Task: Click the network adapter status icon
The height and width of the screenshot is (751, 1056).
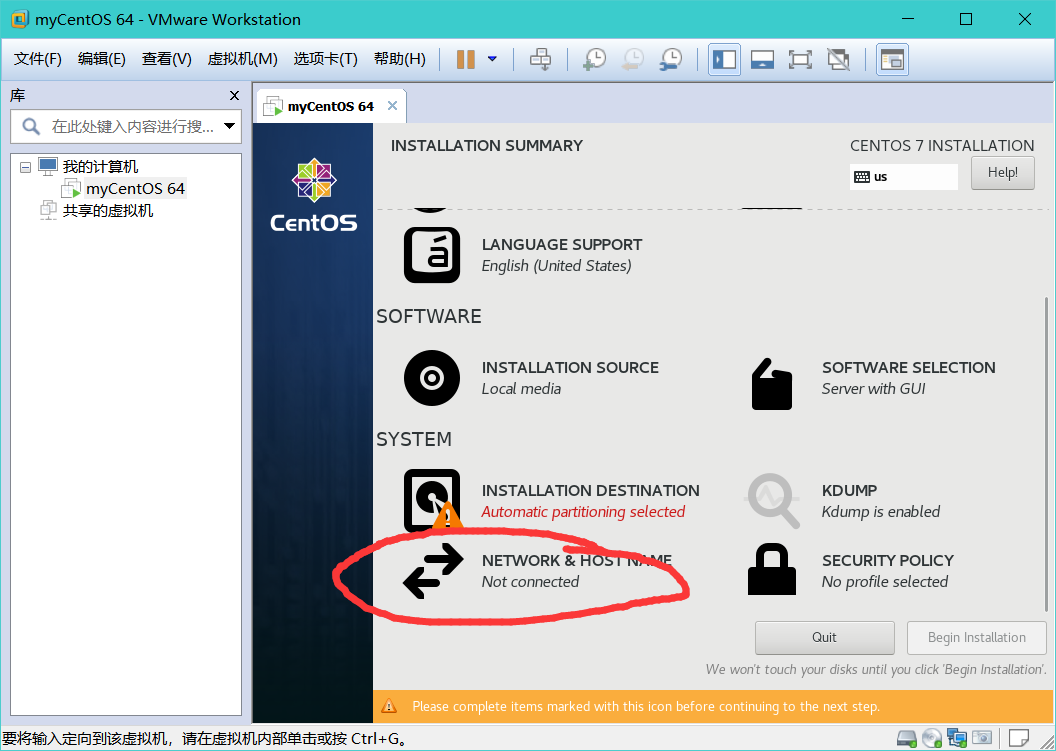Action: (956, 738)
